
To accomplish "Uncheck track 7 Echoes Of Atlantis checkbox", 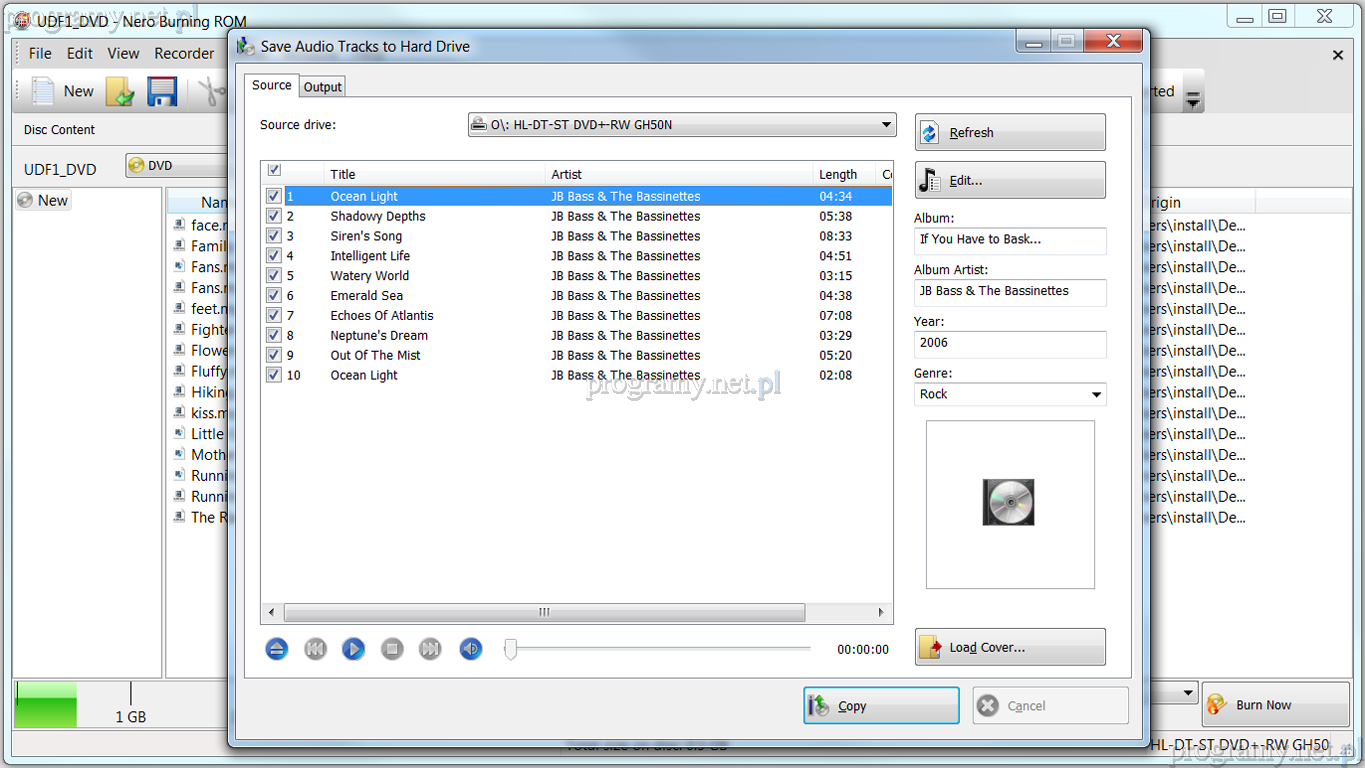I will [x=273, y=315].
